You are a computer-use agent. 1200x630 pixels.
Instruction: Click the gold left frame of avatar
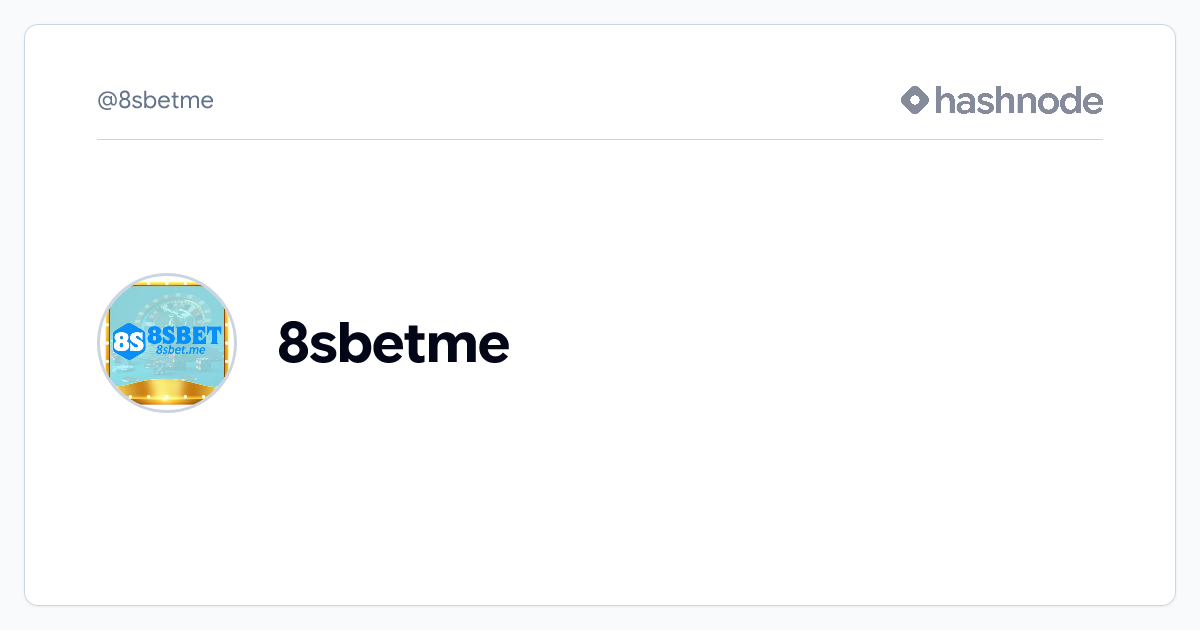point(106,340)
